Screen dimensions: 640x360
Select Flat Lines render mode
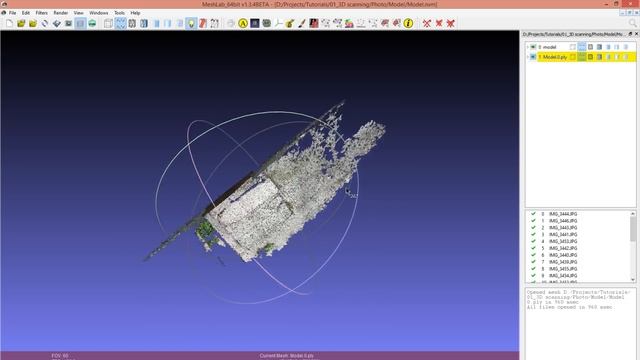(156, 24)
